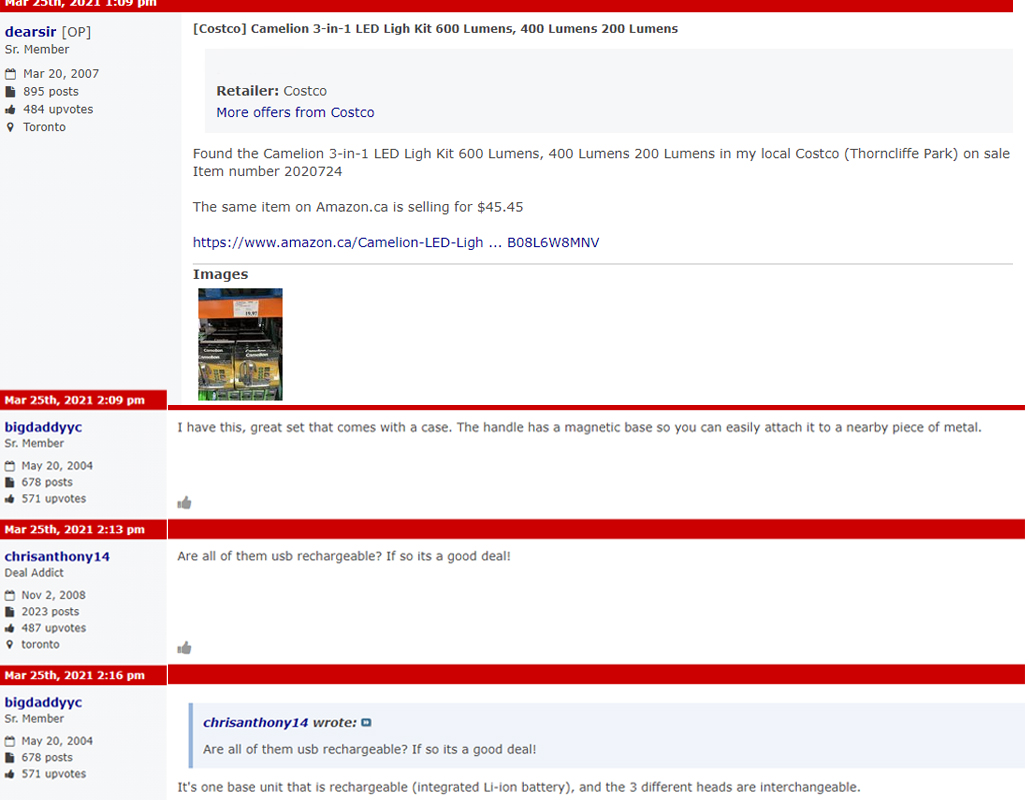
Task: Open post permalink Mar 25th, 2021 2:16 pm
Action: pyautogui.click(x=75, y=675)
